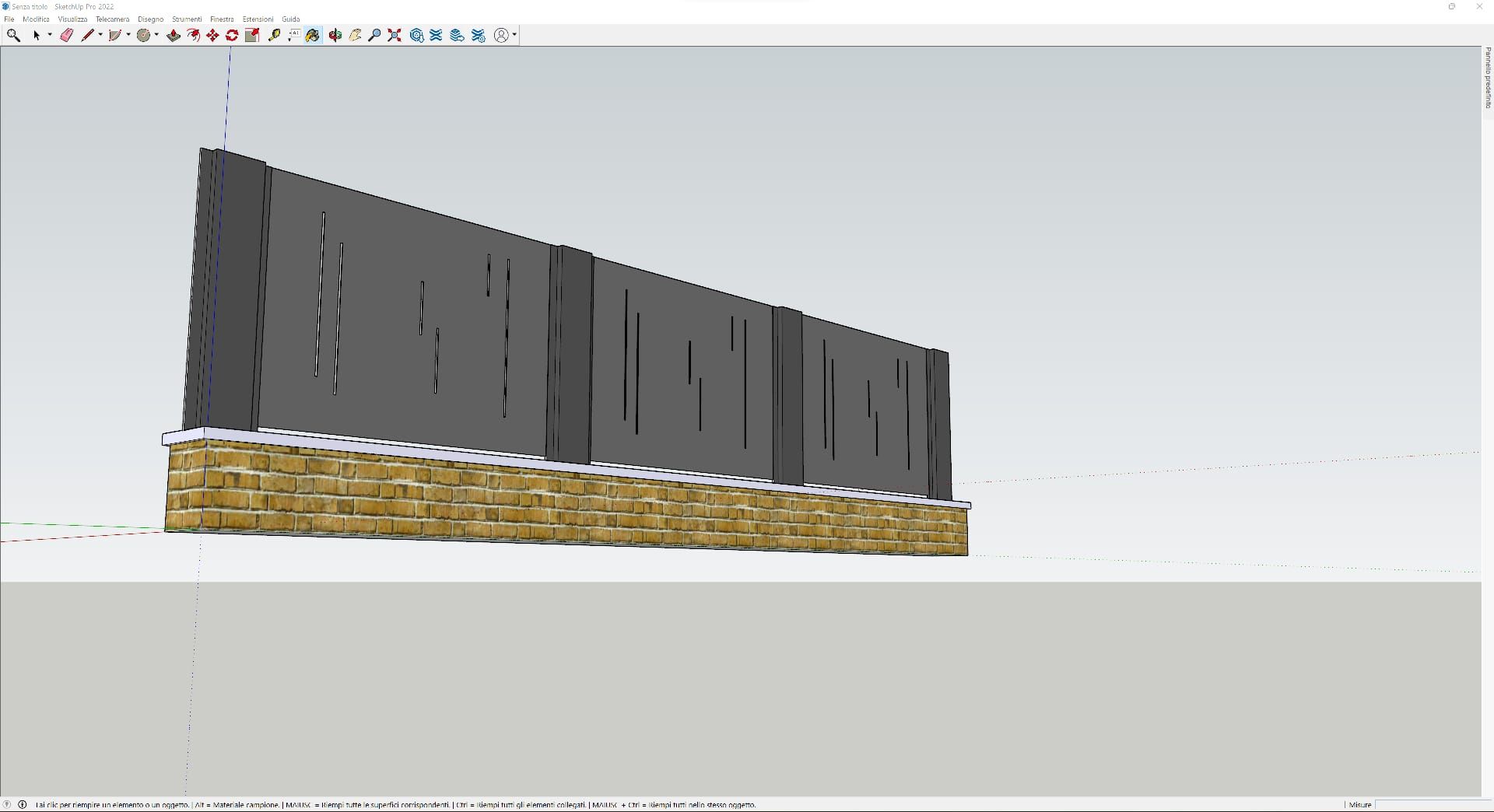The image size is (1494, 812).
Task: Open the Estensioni menu
Action: [x=258, y=19]
